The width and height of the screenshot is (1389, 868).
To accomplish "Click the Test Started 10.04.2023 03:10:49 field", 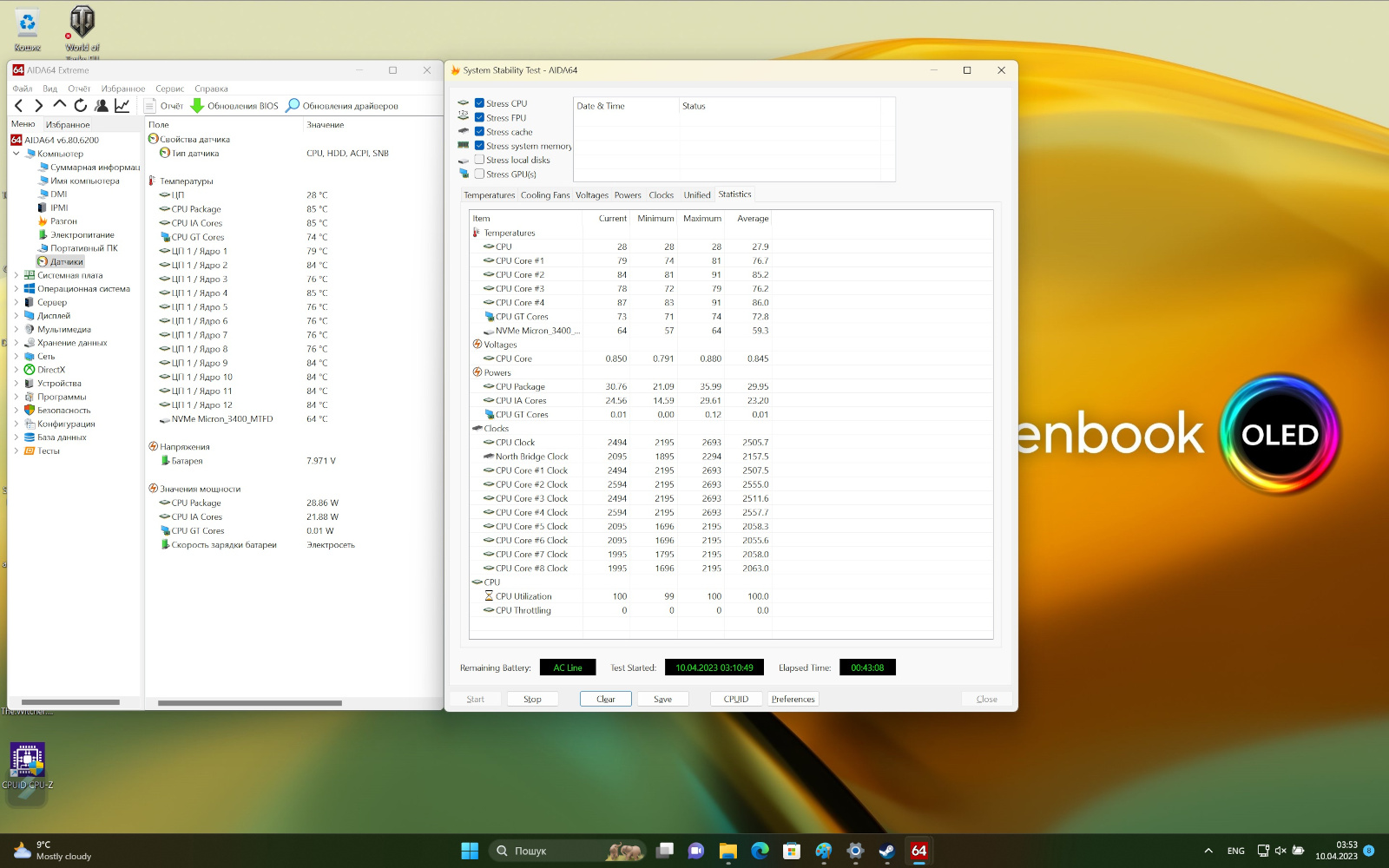I will [x=714, y=667].
